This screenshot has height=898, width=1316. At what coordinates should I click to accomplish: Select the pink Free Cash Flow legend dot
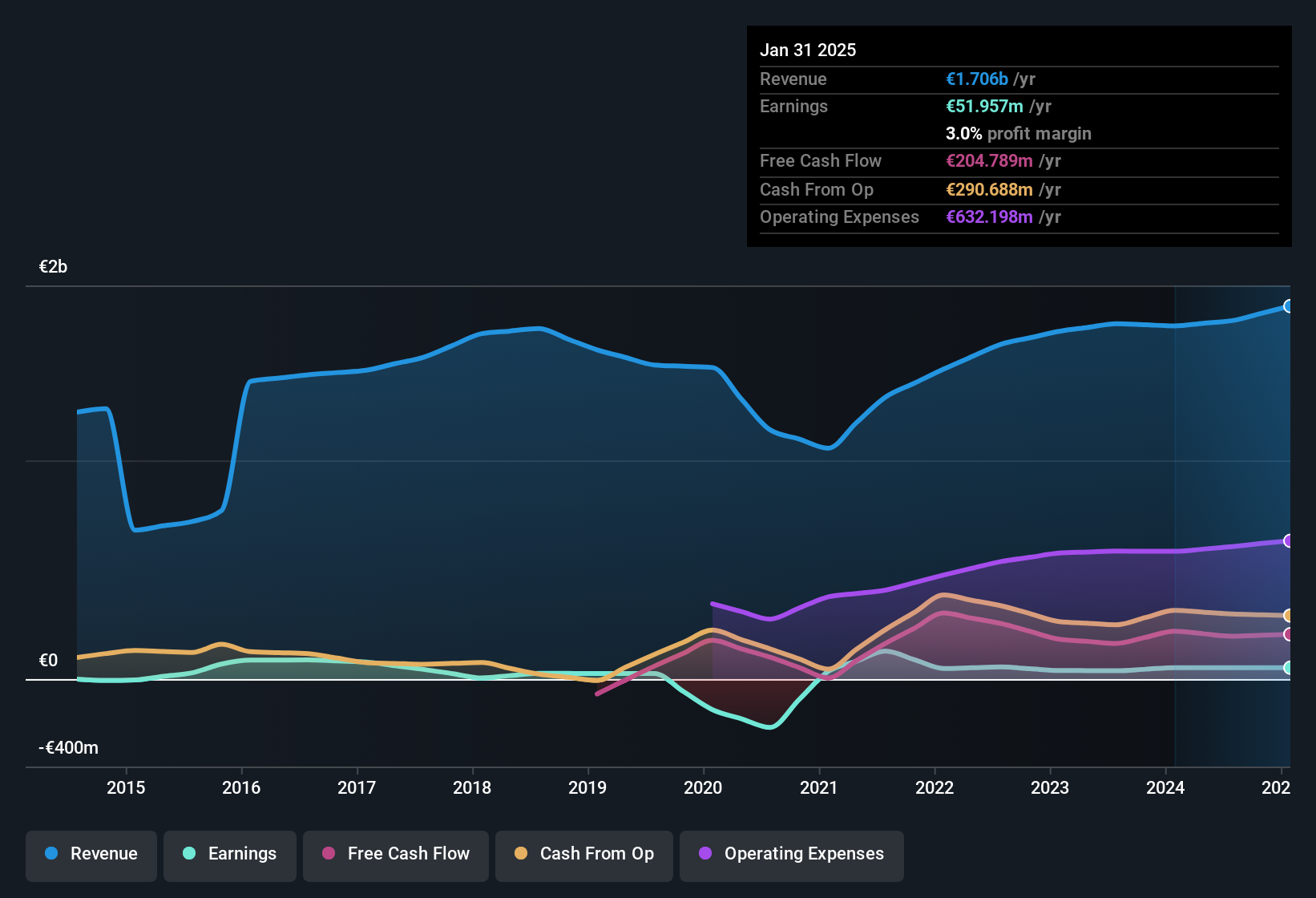pos(327,854)
